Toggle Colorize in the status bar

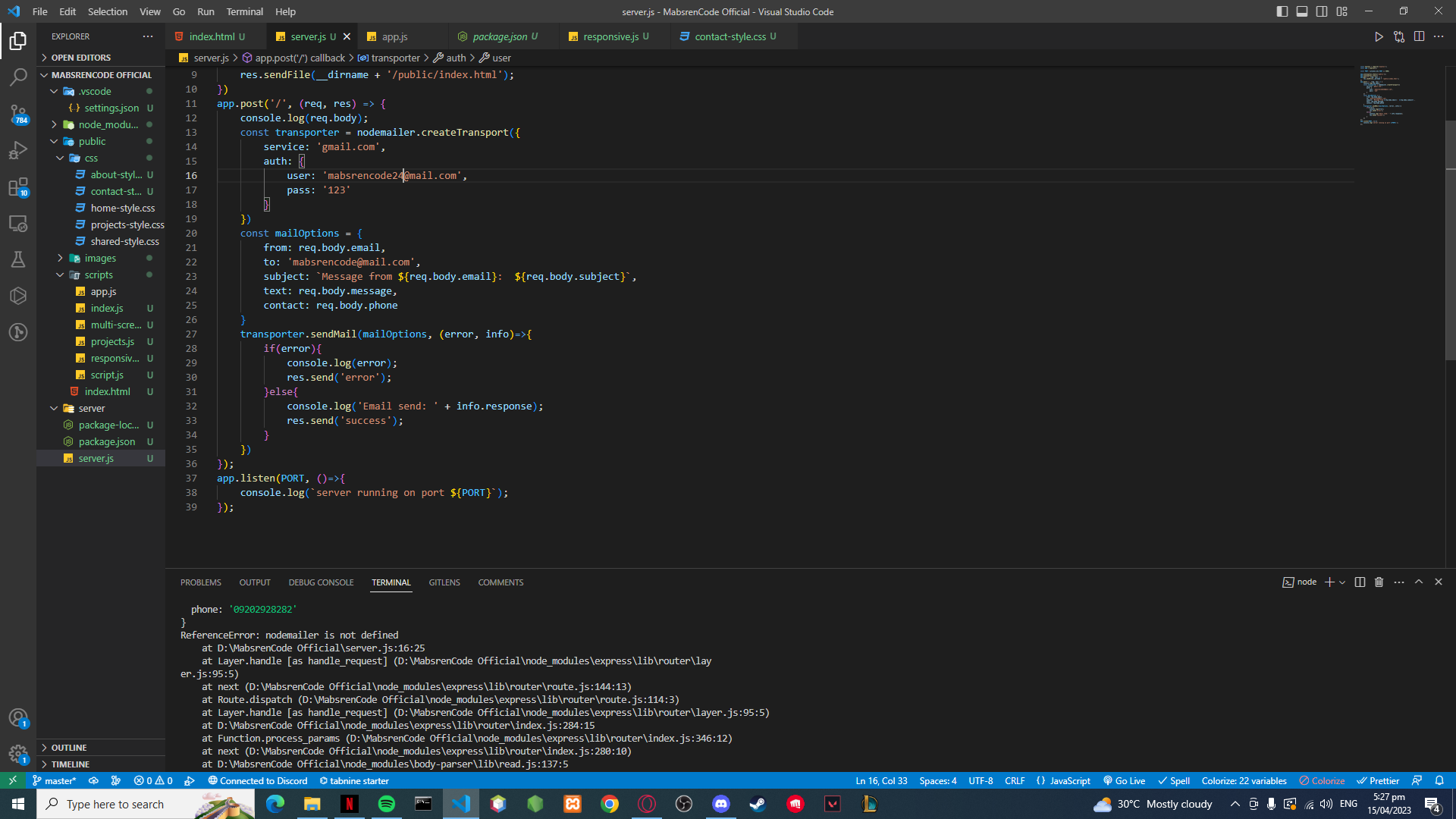tap(1322, 781)
